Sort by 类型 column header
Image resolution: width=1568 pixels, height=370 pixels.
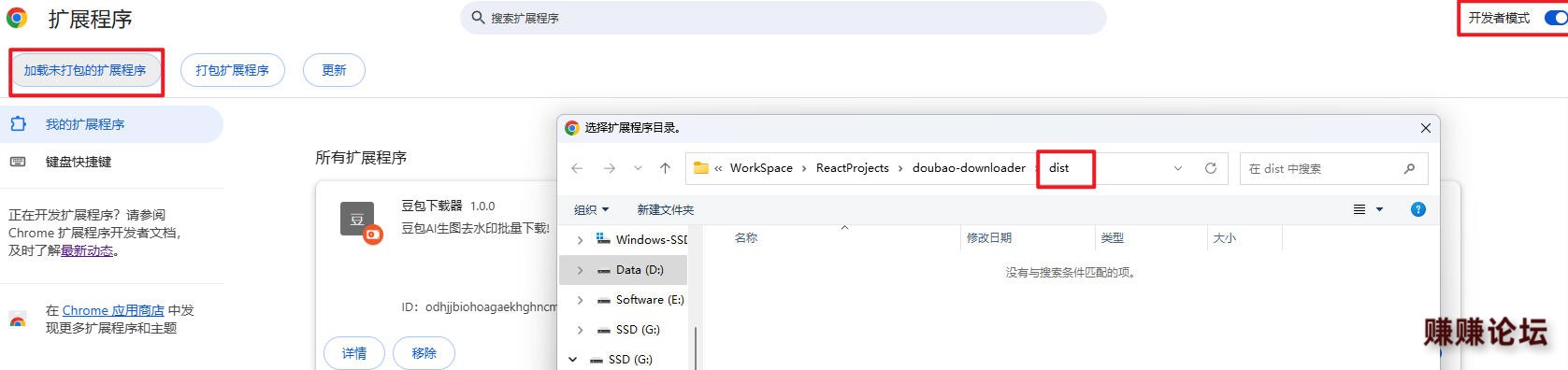pyautogui.click(x=1112, y=238)
